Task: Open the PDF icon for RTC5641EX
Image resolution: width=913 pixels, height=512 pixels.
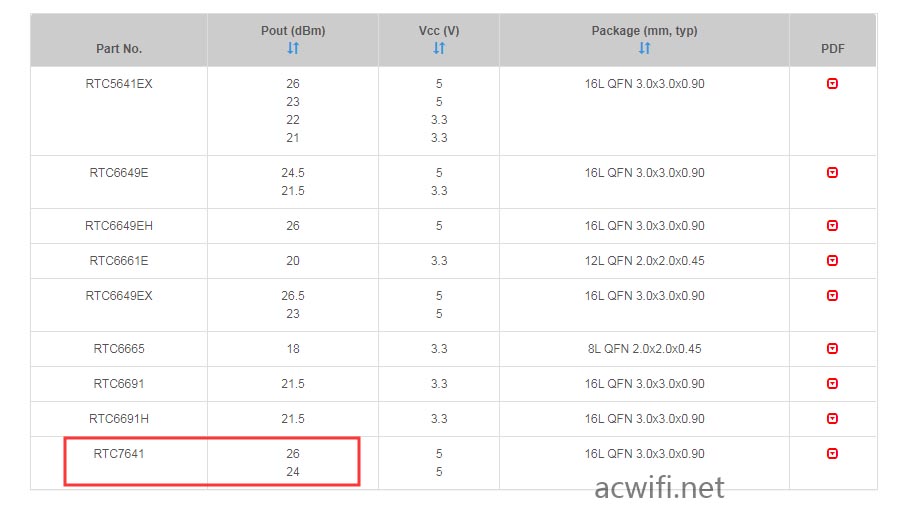Action: pos(832,84)
